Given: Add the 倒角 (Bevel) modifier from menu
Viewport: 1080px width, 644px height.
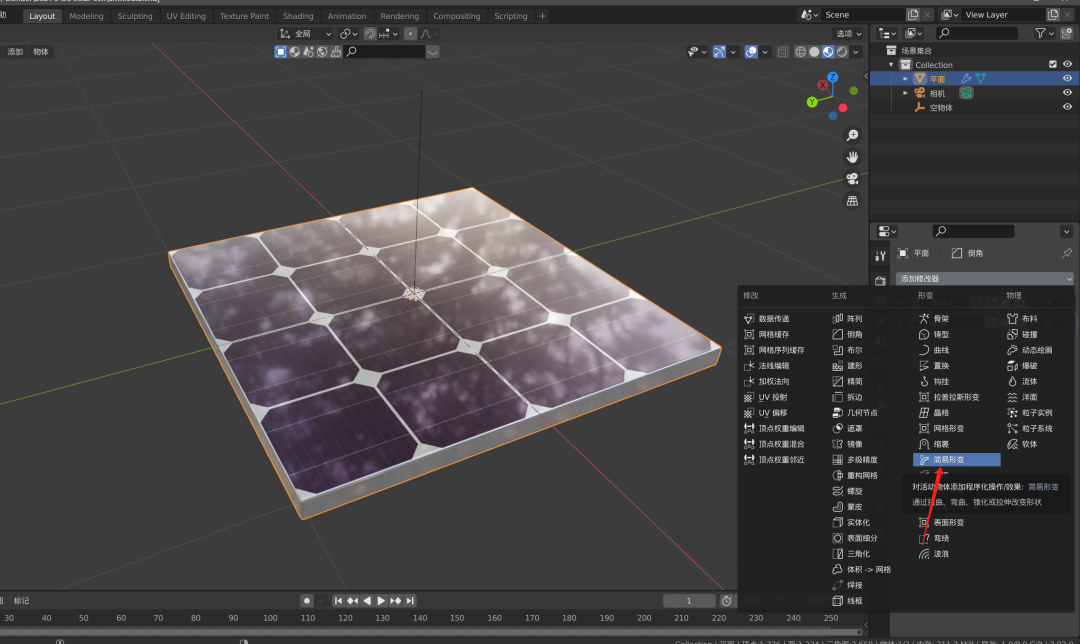Looking at the screenshot, I should [848, 334].
